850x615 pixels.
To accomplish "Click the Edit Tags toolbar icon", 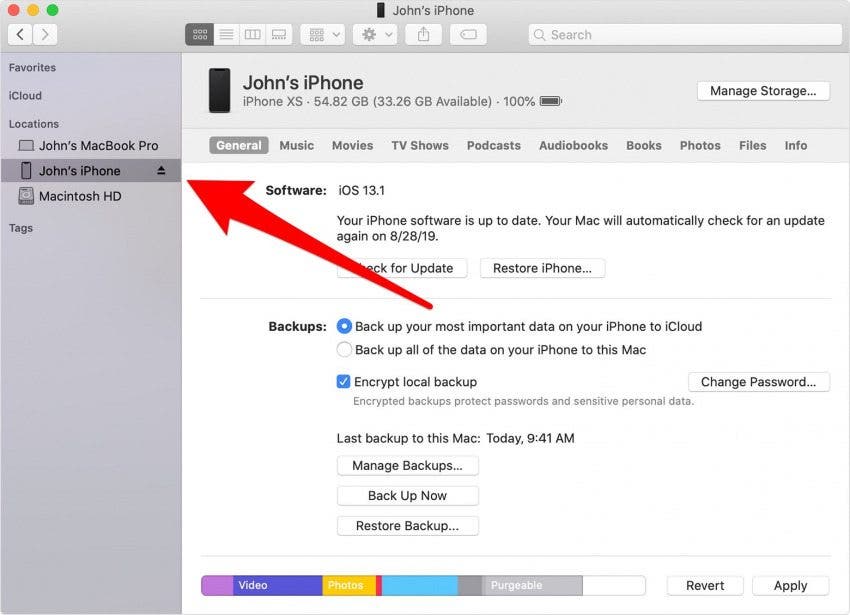I will click(468, 35).
